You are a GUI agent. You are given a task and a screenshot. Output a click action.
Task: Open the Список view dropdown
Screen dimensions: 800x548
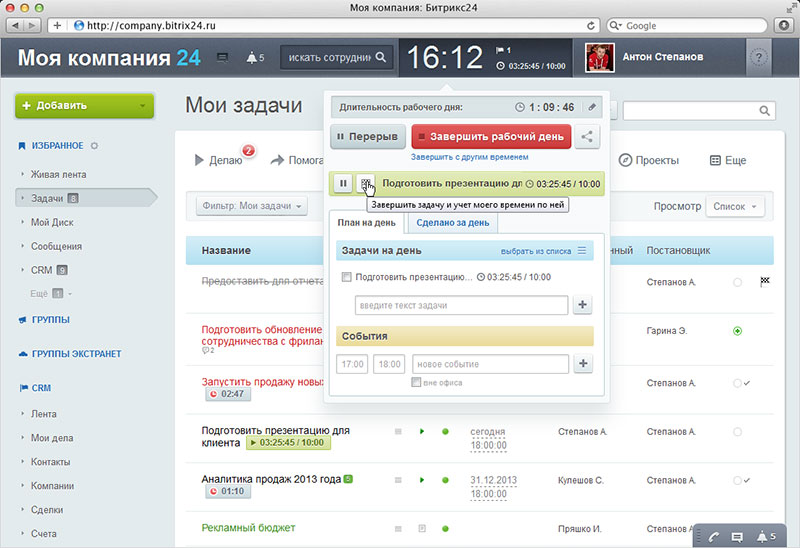click(735, 206)
